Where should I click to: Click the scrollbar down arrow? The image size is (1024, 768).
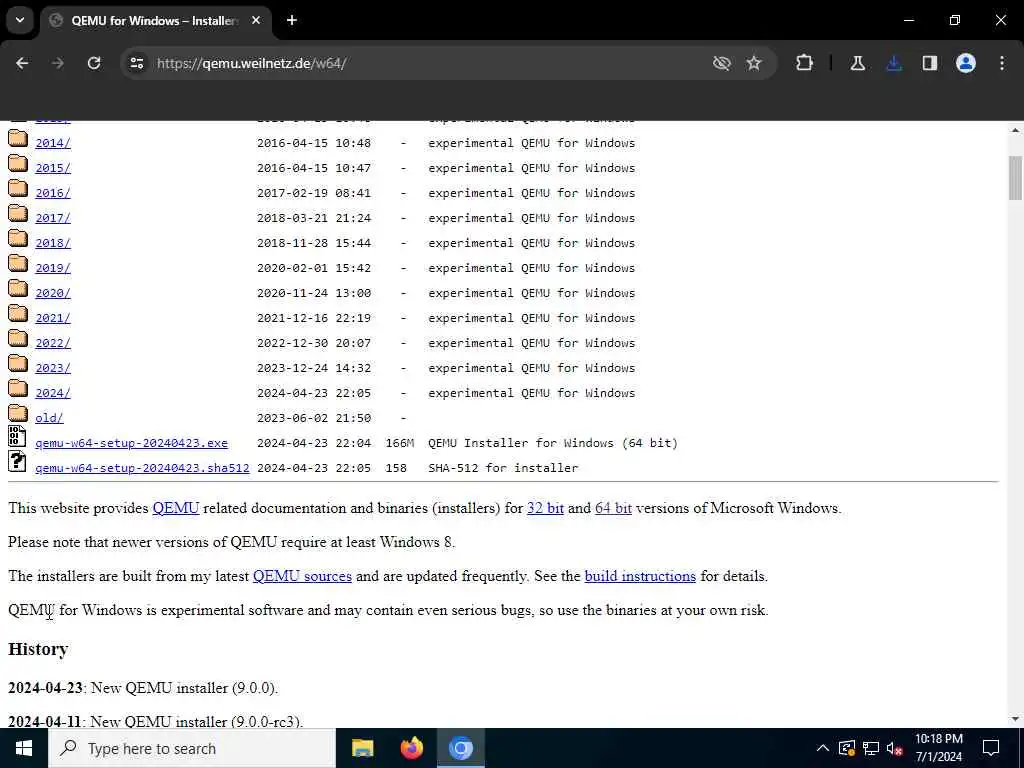point(1015,719)
